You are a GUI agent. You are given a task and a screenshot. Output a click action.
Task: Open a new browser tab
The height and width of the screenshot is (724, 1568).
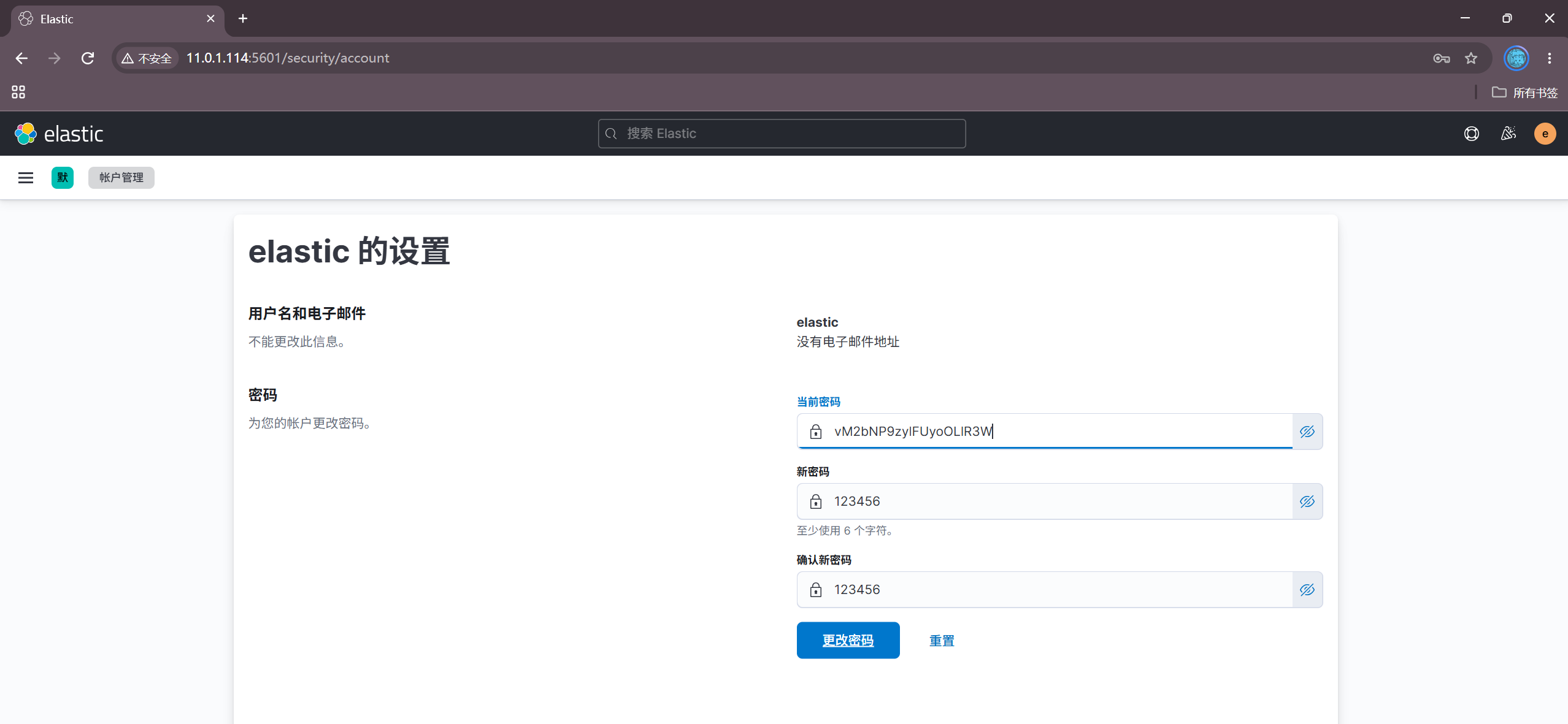pyautogui.click(x=243, y=18)
